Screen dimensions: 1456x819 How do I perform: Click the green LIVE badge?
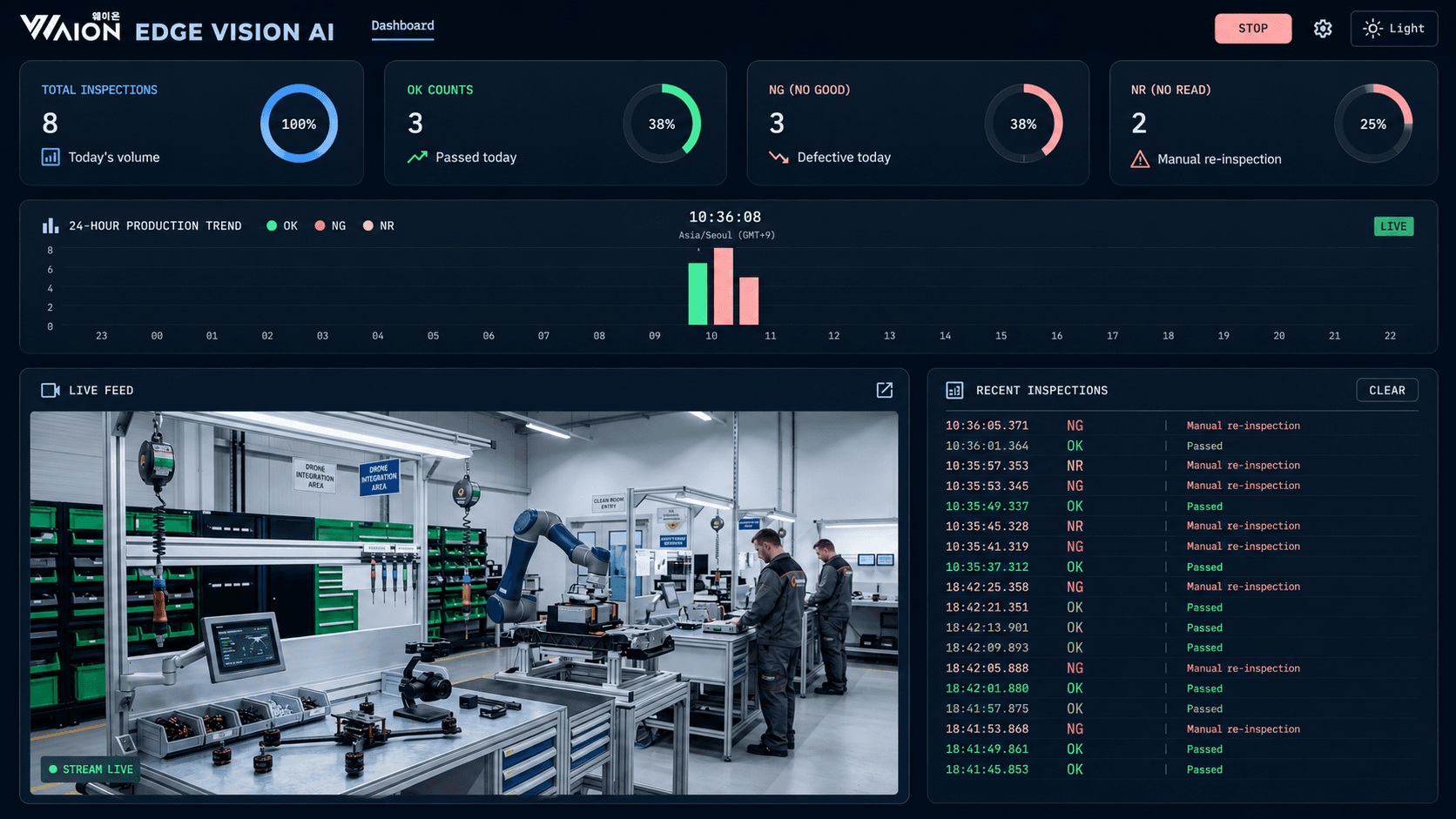pyautogui.click(x=1393, y=226)
